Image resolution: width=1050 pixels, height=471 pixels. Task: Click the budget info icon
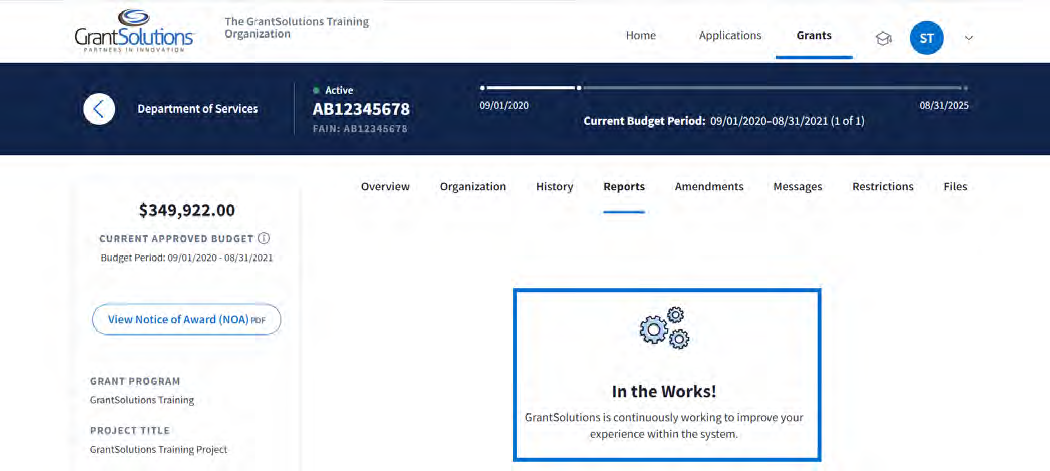point(264,239)
